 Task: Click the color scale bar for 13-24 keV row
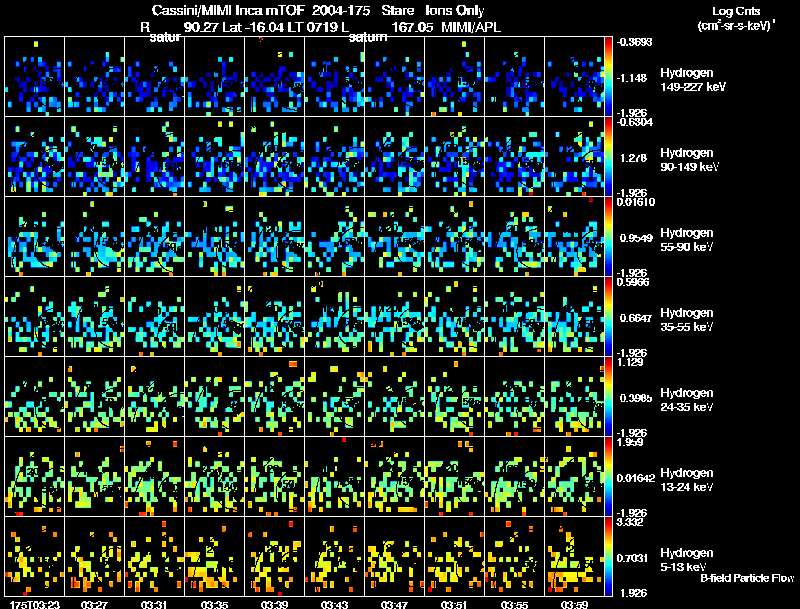[x=608, y=477]
